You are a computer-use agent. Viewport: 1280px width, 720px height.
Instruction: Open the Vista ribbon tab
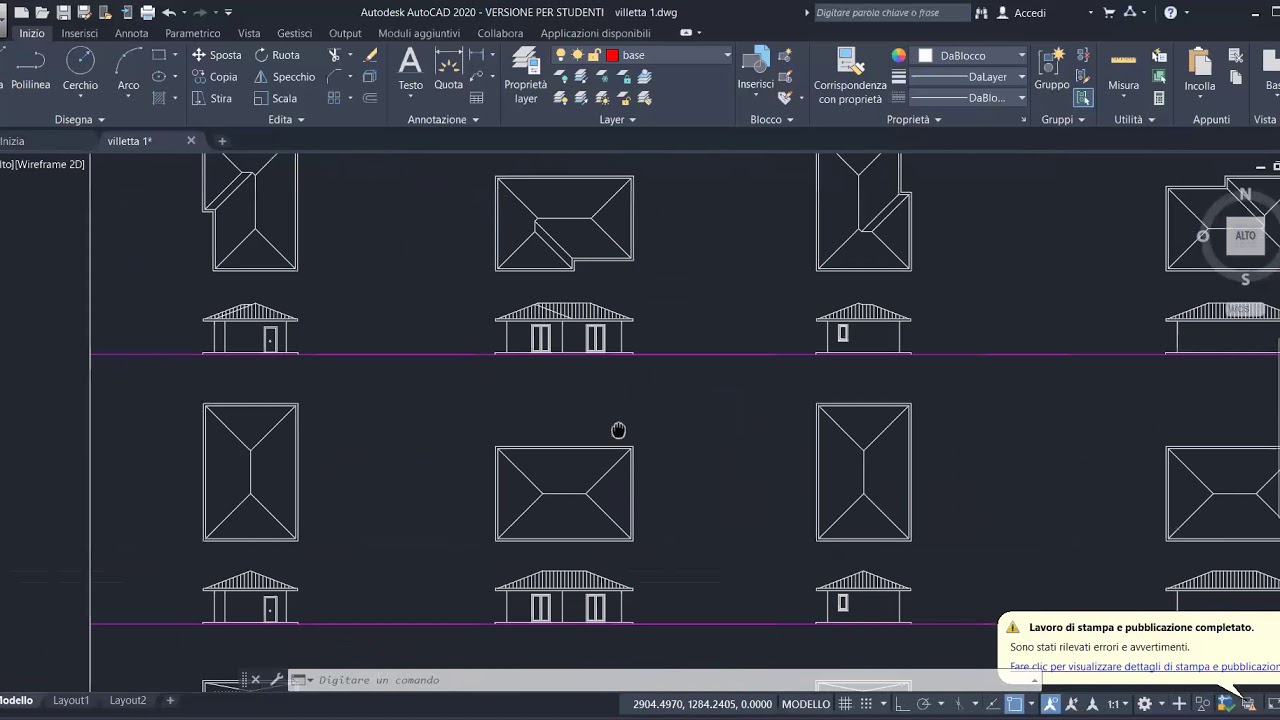click(249, 33)
